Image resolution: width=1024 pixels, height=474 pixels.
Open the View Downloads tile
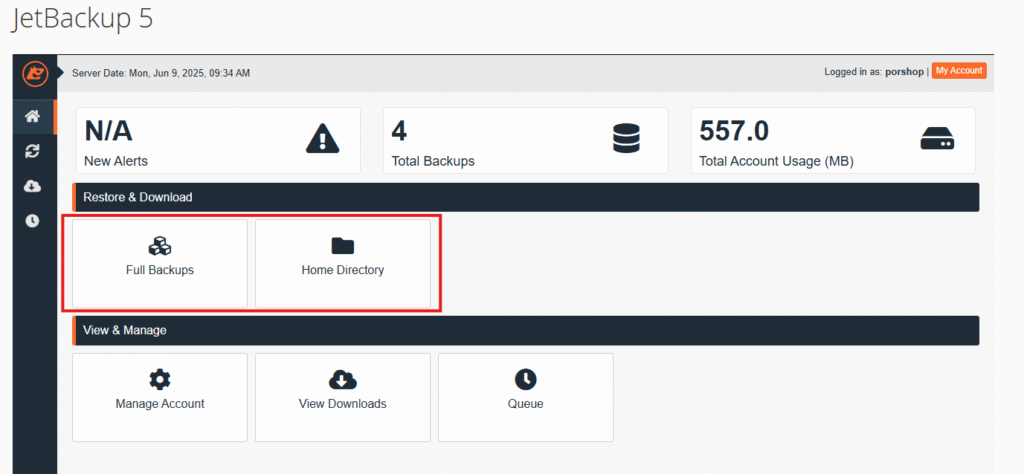click(343, 398)
